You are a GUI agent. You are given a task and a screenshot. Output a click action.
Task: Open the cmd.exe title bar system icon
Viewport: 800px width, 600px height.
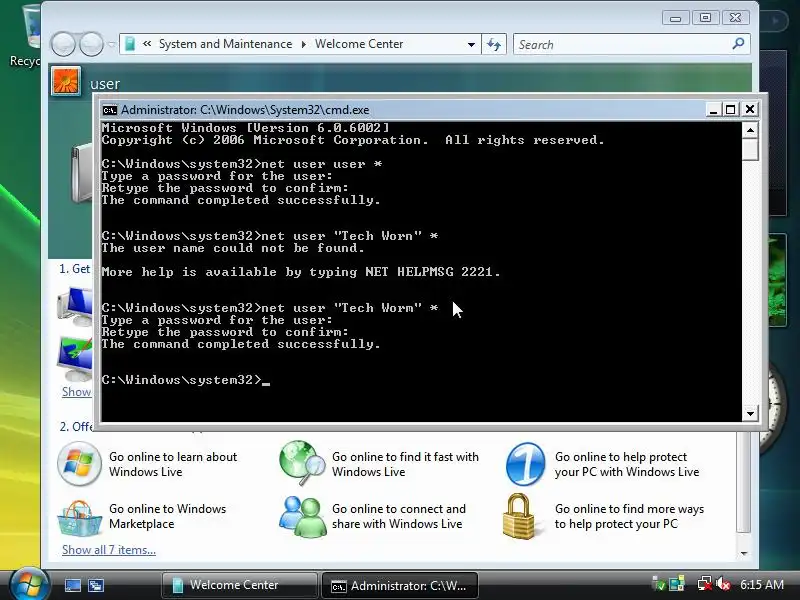(x=109, y=110)
